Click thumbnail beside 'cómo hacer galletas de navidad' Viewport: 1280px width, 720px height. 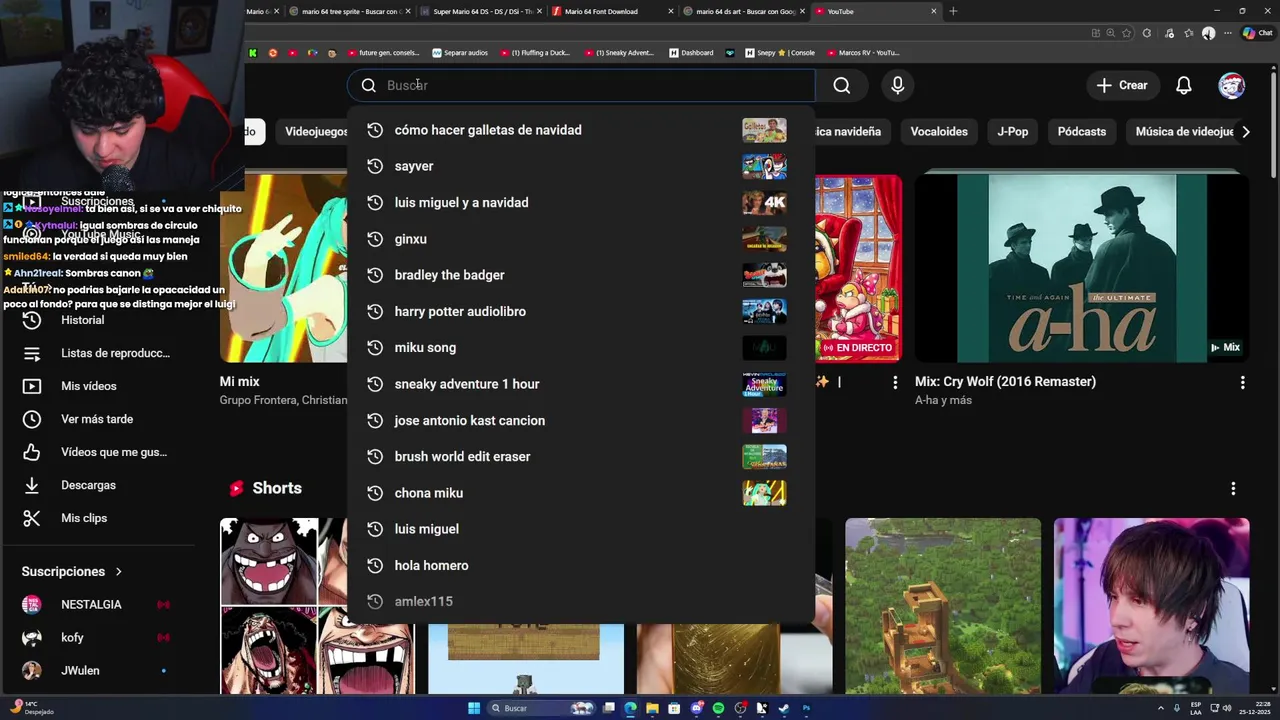coord(764,130)
